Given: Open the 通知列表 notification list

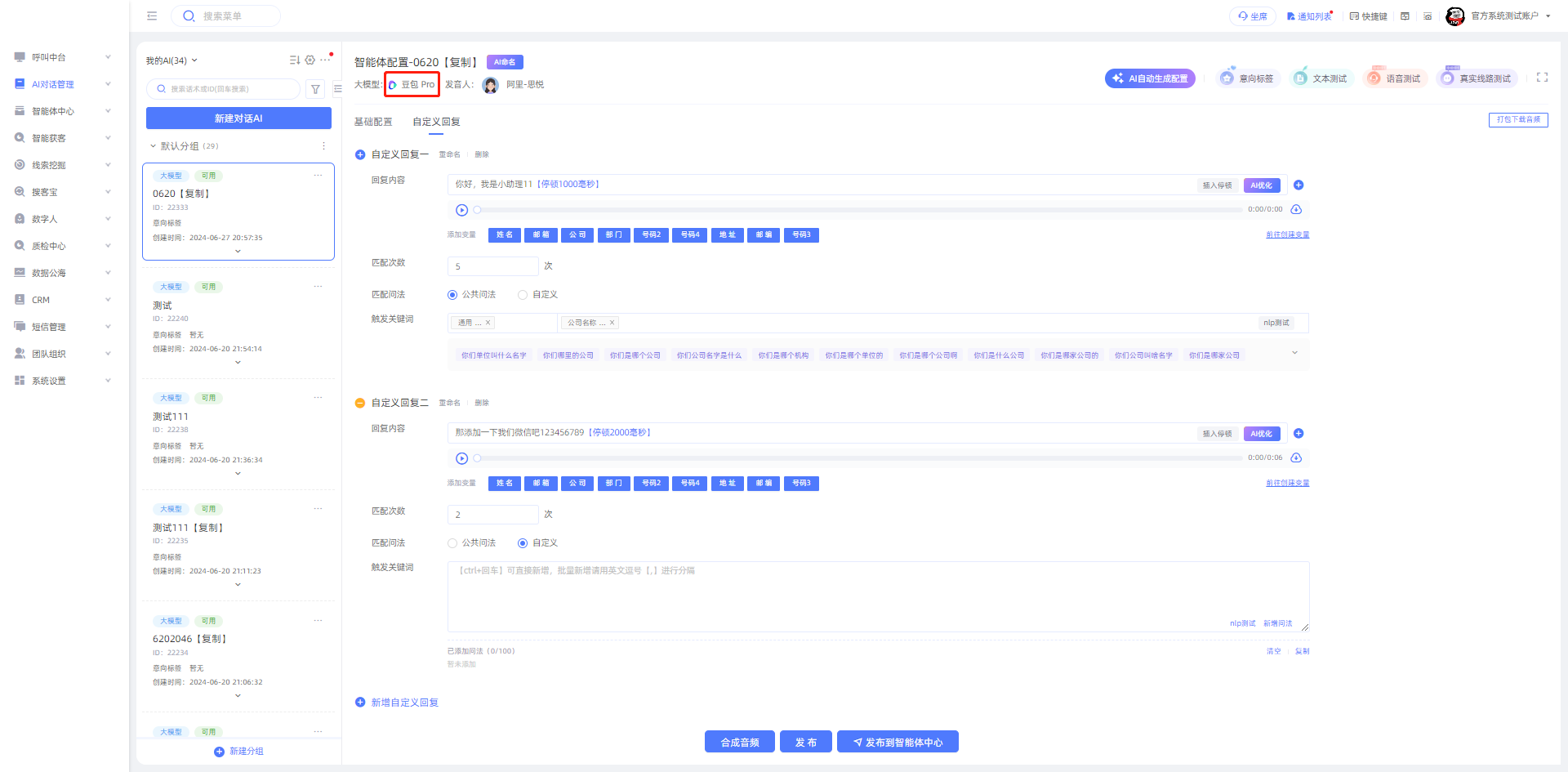Looking at the screenshot, I should 1309,16.
